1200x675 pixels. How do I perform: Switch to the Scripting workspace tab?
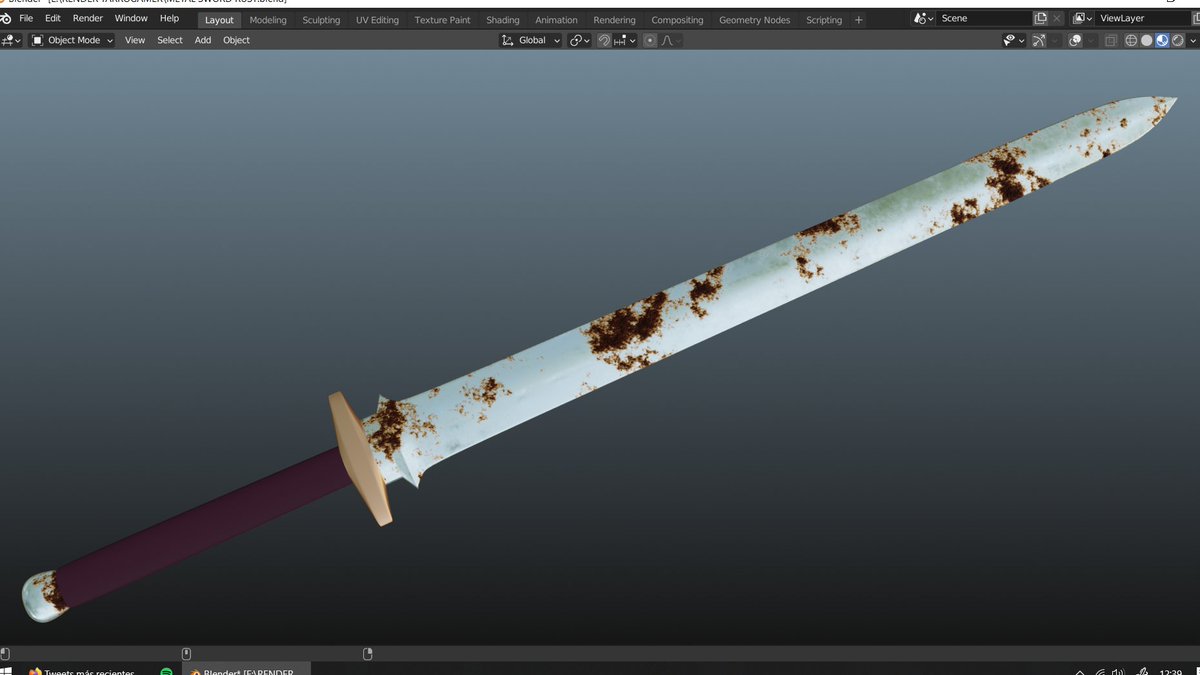coord(824,20)
